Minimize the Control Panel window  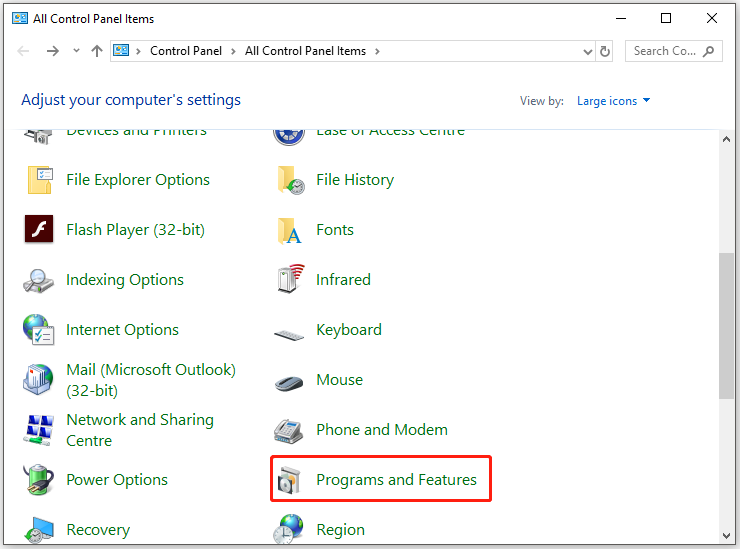click(x=621, y=18)
